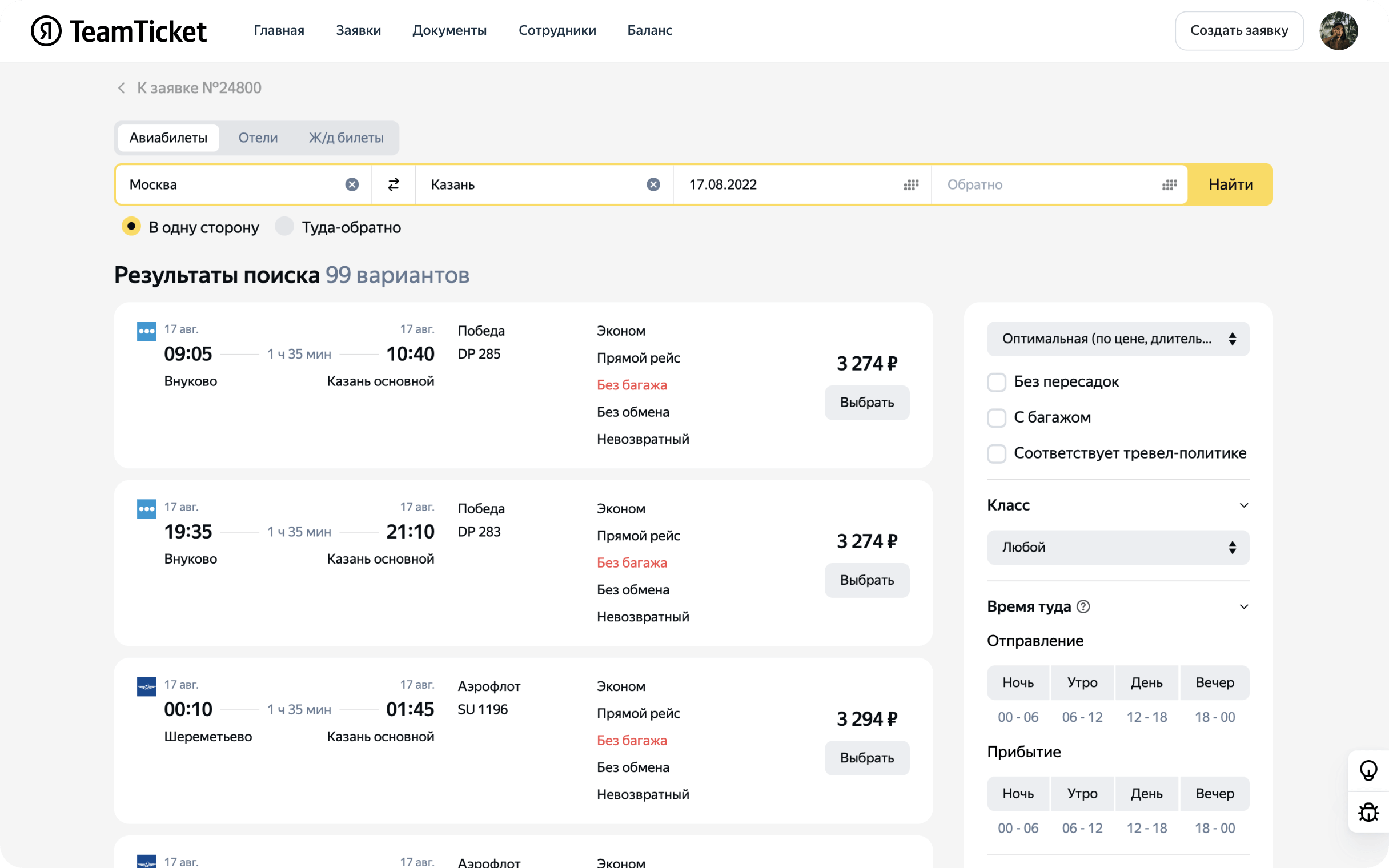Click help icon next to Время туда
The width and height of the screenshot is (1389, 868).
(1083, 607)
